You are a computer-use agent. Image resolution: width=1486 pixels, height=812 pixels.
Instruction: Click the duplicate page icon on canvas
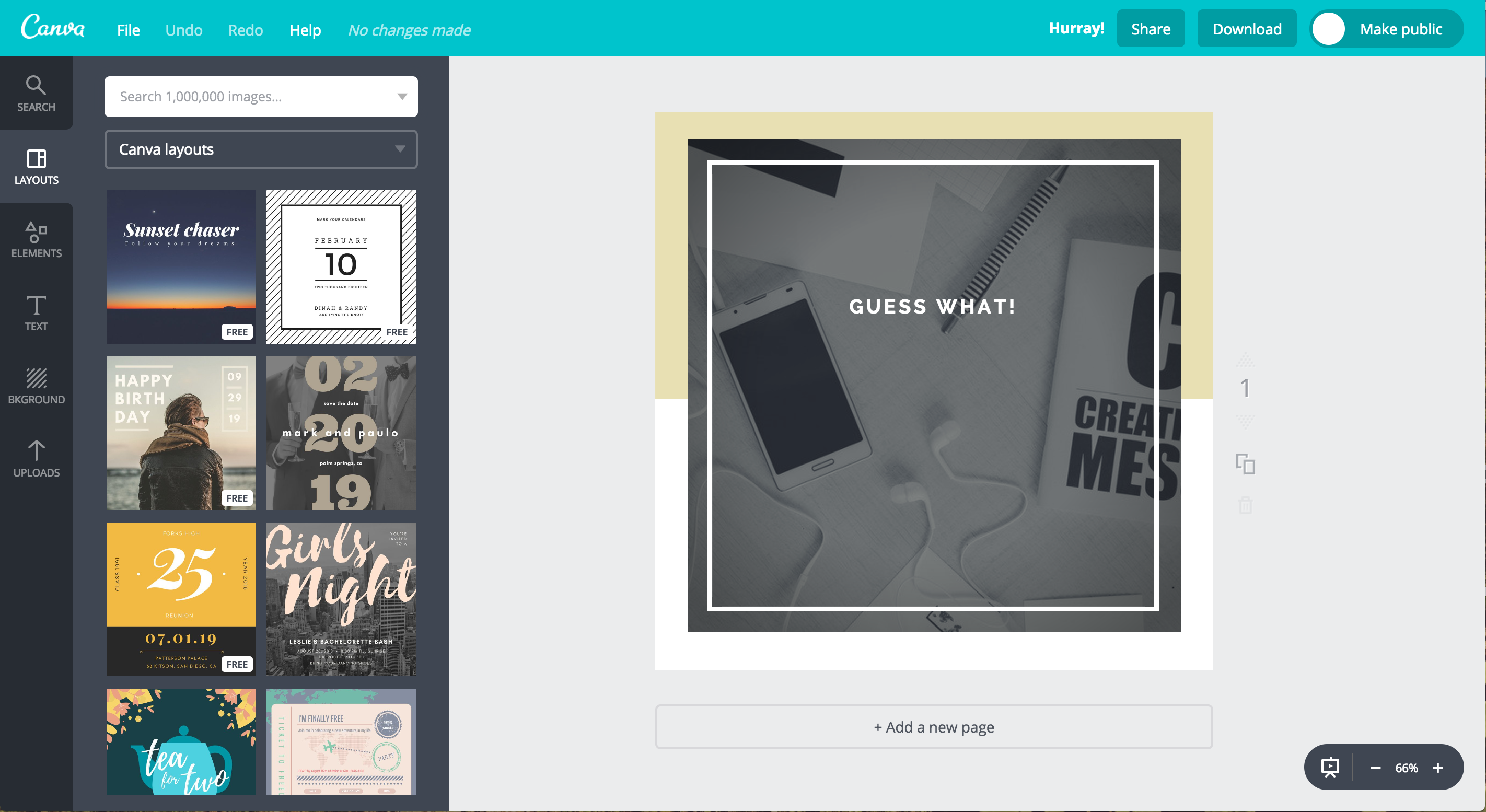tap(1247, 463)
